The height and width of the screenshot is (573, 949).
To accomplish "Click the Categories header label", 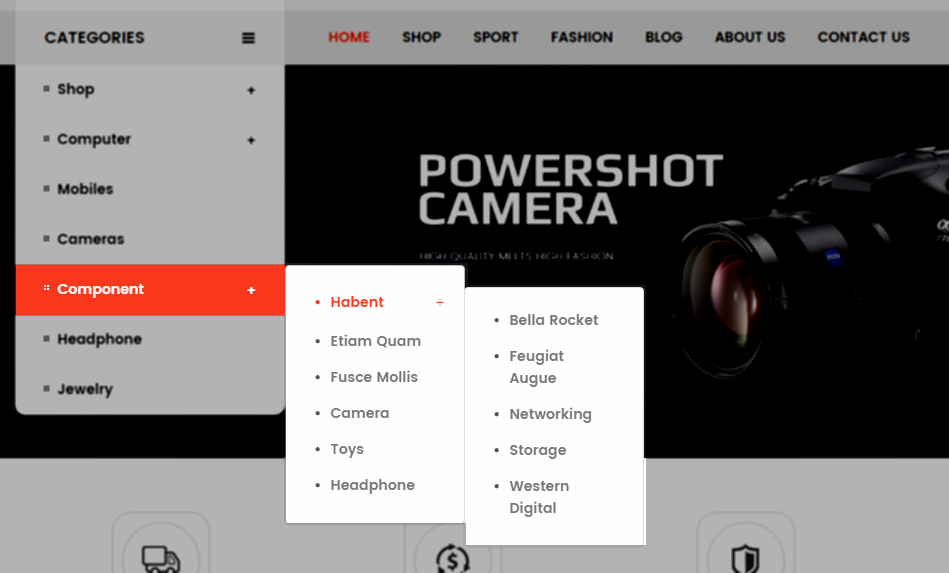I will coord(94,38).
